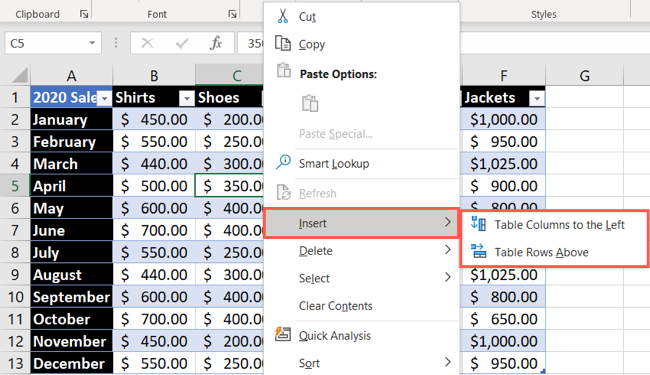650x375 pixels.
Task: Select column C header
Action: click(229, 75)
